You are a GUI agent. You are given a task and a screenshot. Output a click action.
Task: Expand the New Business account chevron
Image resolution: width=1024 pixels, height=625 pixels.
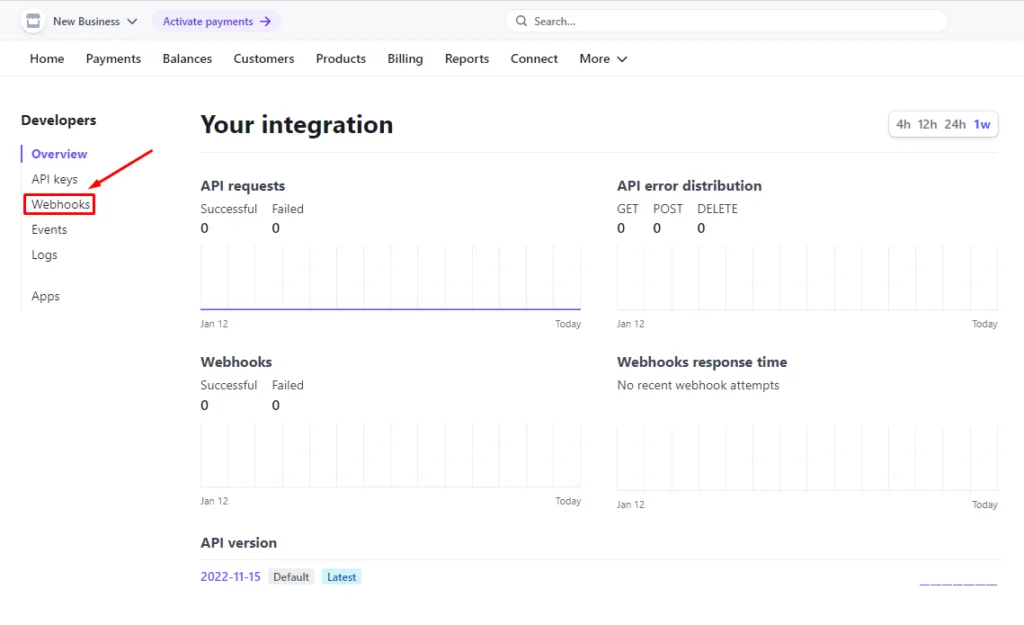click(132, 22)
